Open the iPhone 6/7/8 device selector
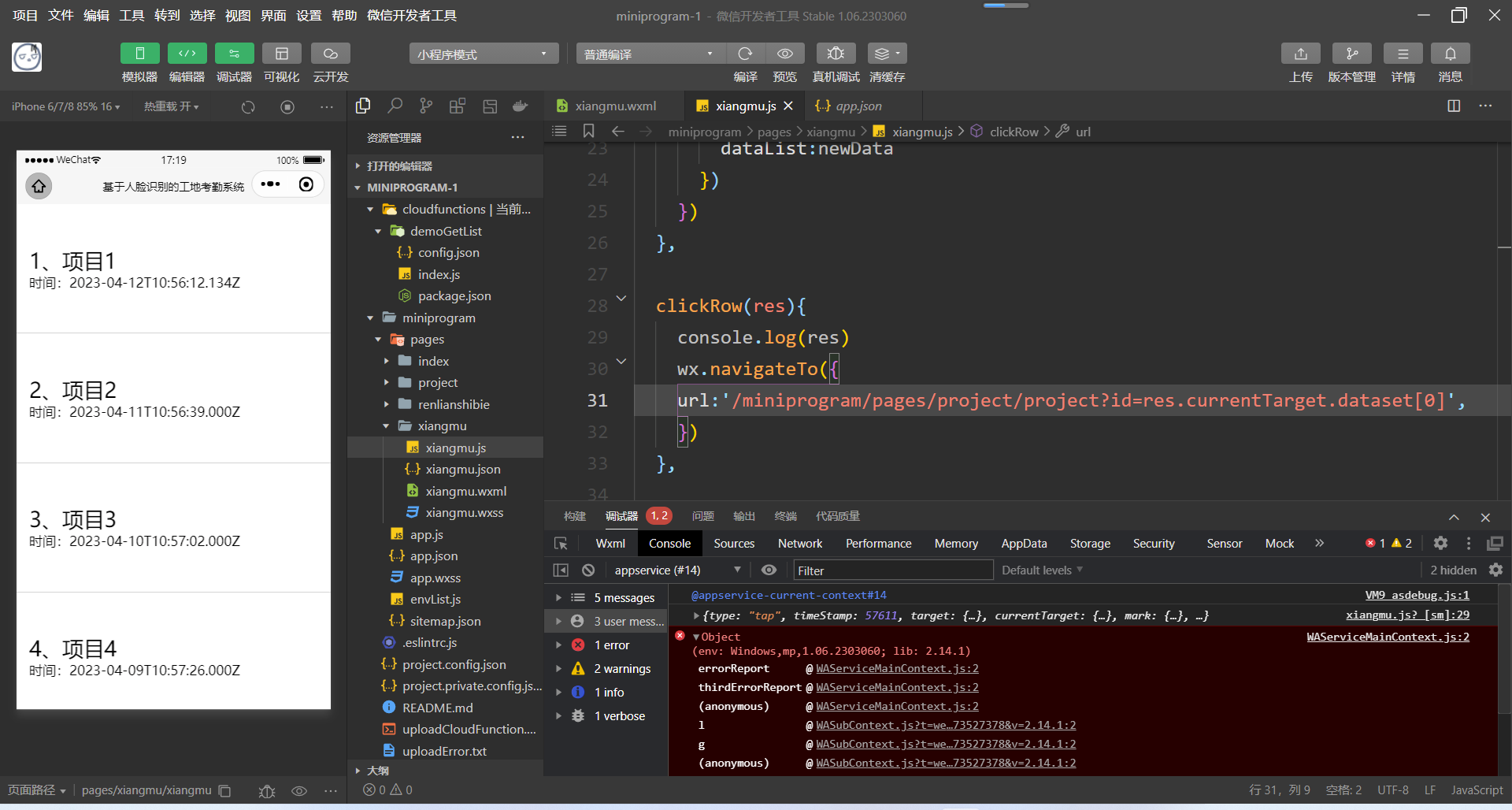This screenshot has width=1512, height=810. tap(66, 106)
